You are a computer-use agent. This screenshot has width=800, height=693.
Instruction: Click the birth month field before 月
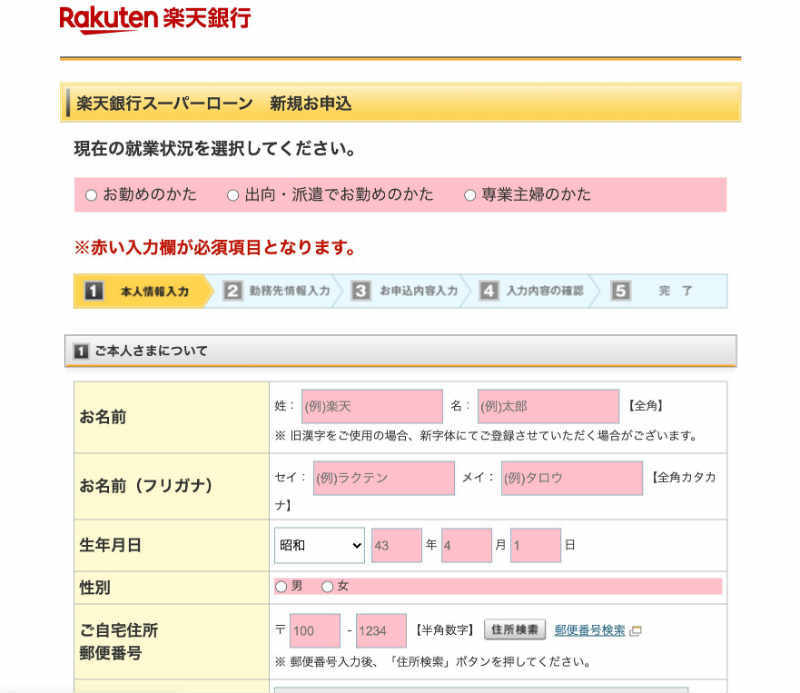click(466, 545)
